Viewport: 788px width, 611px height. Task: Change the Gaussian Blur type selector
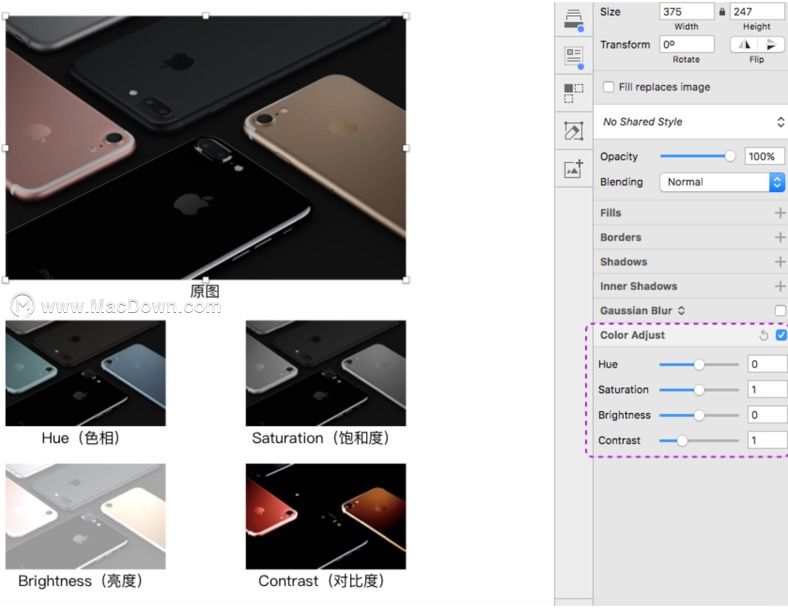[x=681, y=311]
